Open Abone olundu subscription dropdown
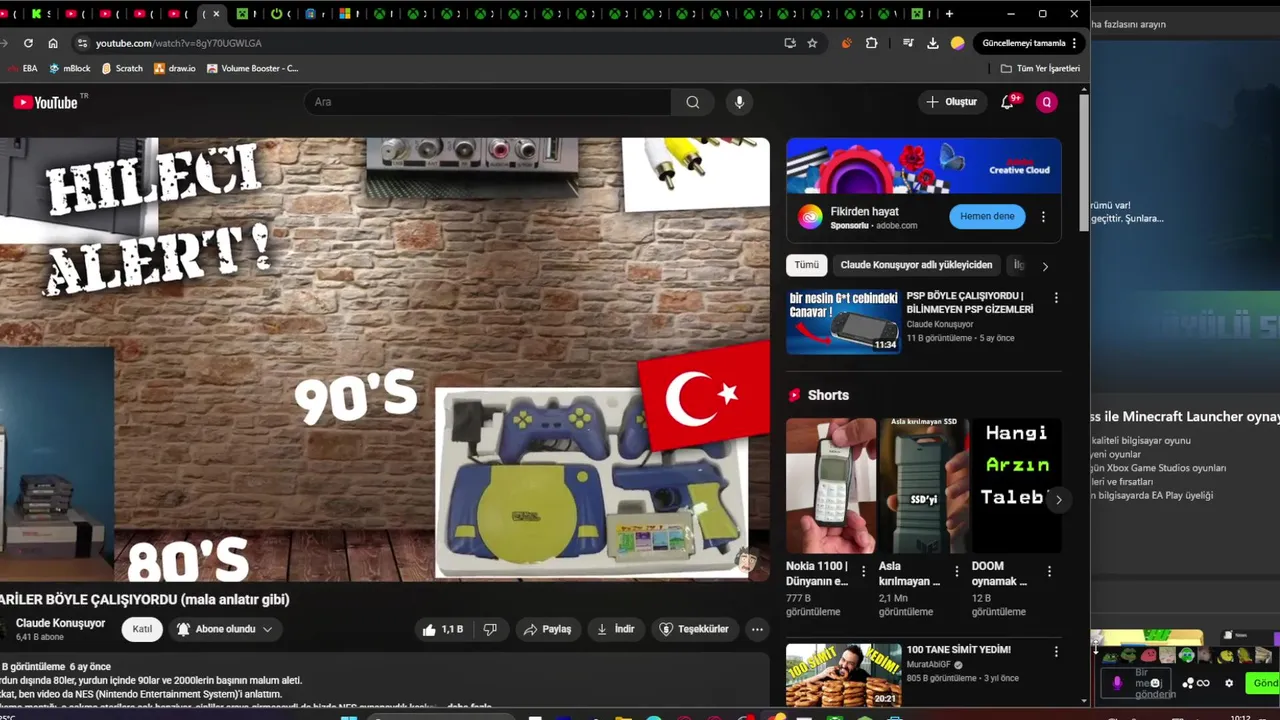Viewport: 1280px width, 720px height. click(x=225, y=629)
